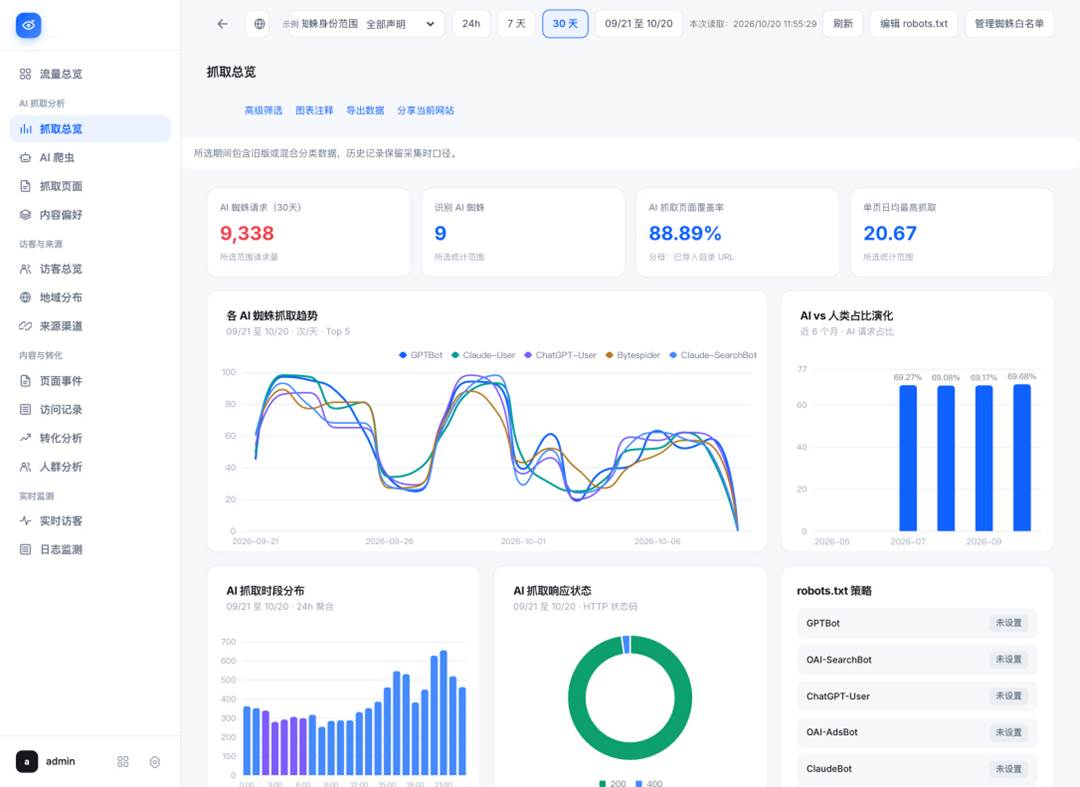Toggle the ChatGPT-User series in the legend
This screenshot has width=1080, height=787.
pyautogui.click(x=560, y=355)
